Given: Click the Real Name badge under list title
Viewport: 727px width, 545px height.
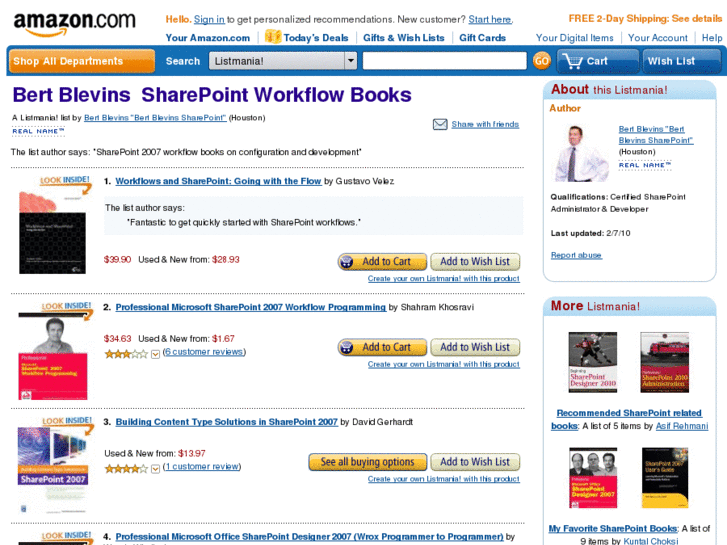Looking at the screenshot, I should [x=38, y=132].
